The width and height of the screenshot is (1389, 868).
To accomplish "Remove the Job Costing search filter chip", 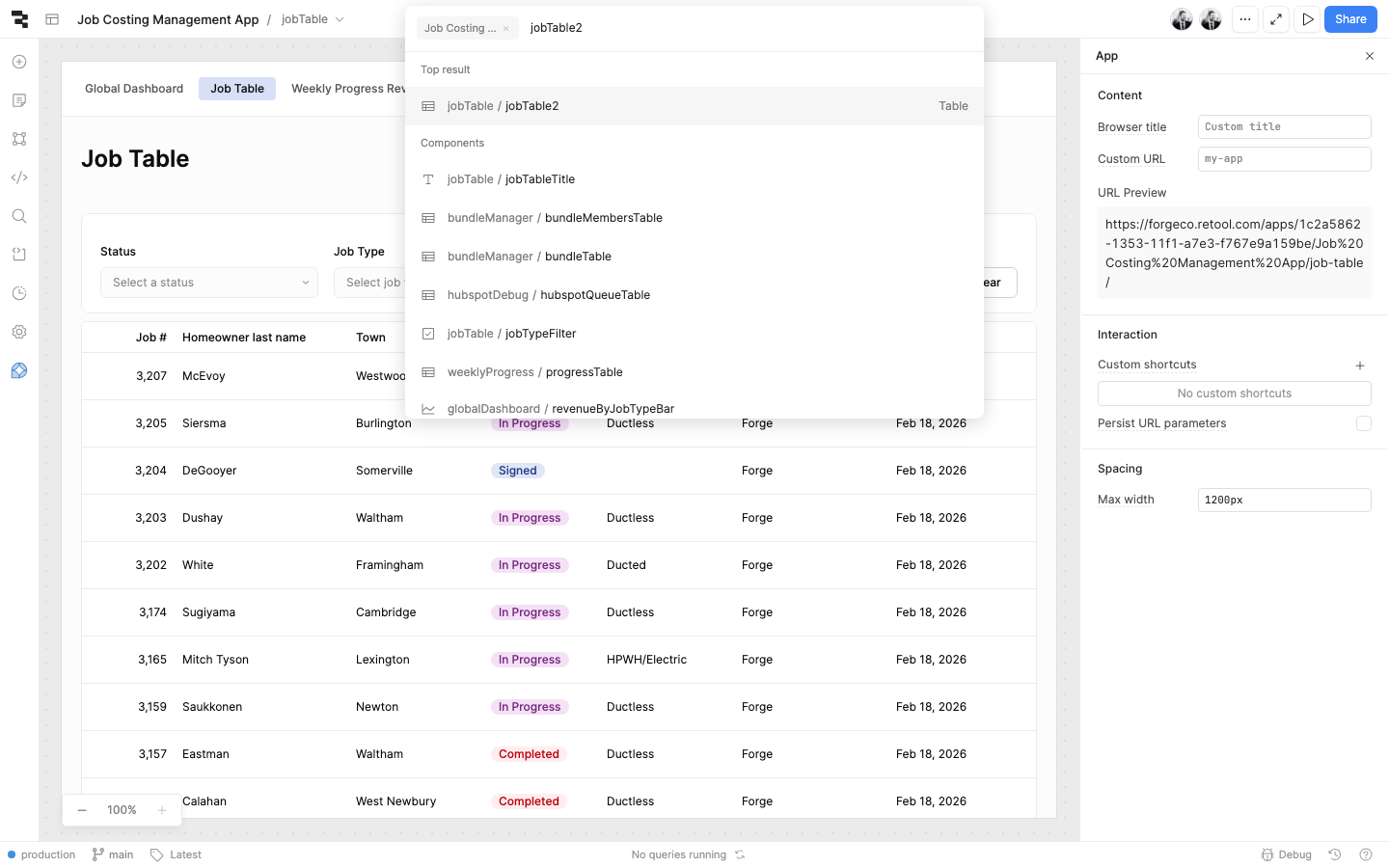I will [505, 29].
